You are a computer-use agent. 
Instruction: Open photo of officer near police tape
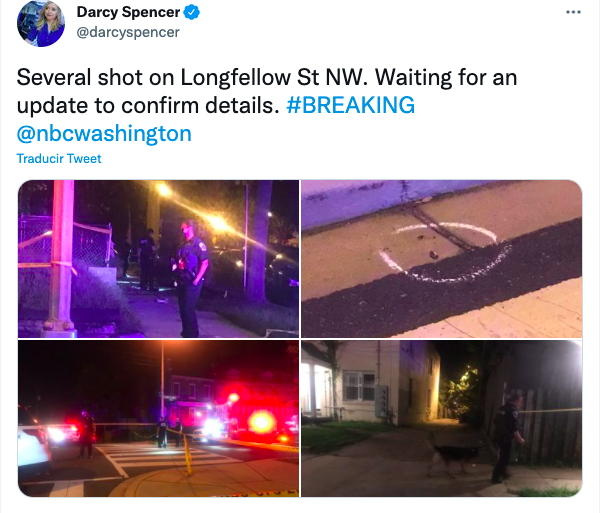pos(158,259)
